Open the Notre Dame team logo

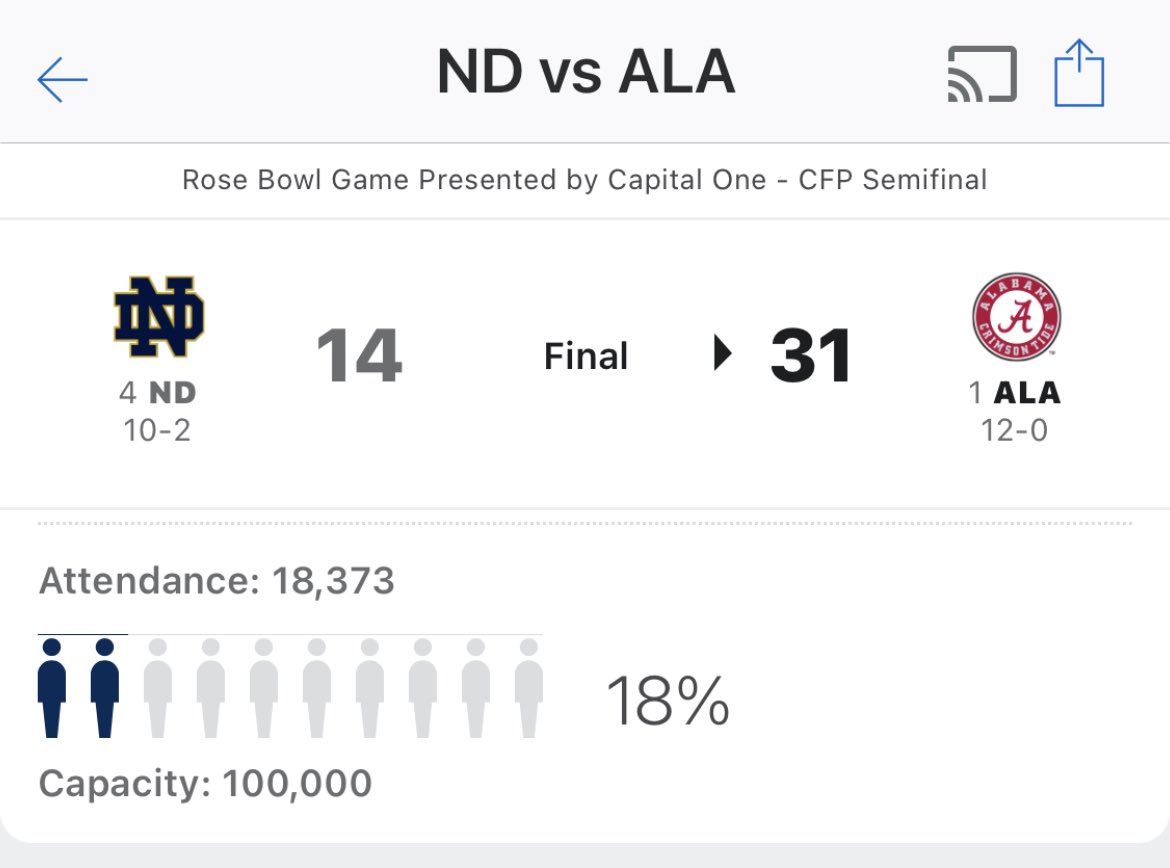[x=159, y=317]
